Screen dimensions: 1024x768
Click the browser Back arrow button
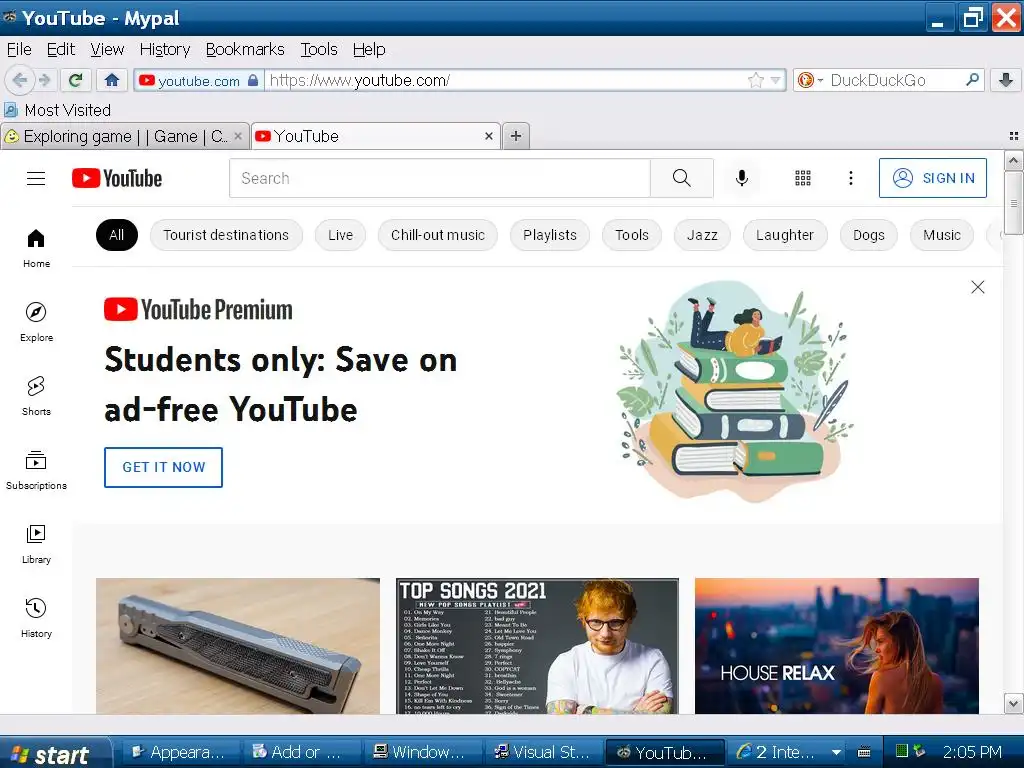[20, 80]
